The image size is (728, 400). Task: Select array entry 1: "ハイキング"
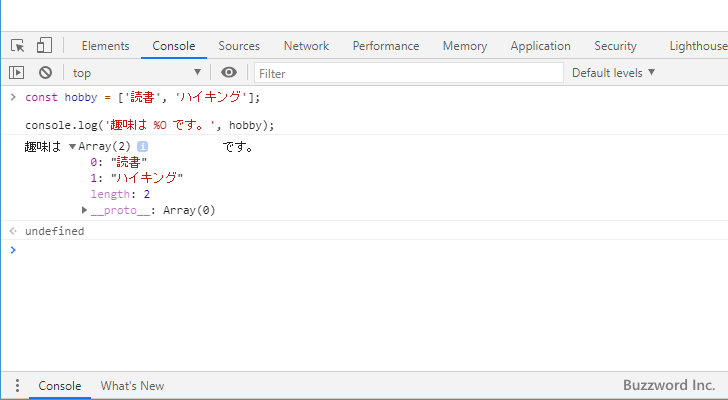(x=136, y=178)
